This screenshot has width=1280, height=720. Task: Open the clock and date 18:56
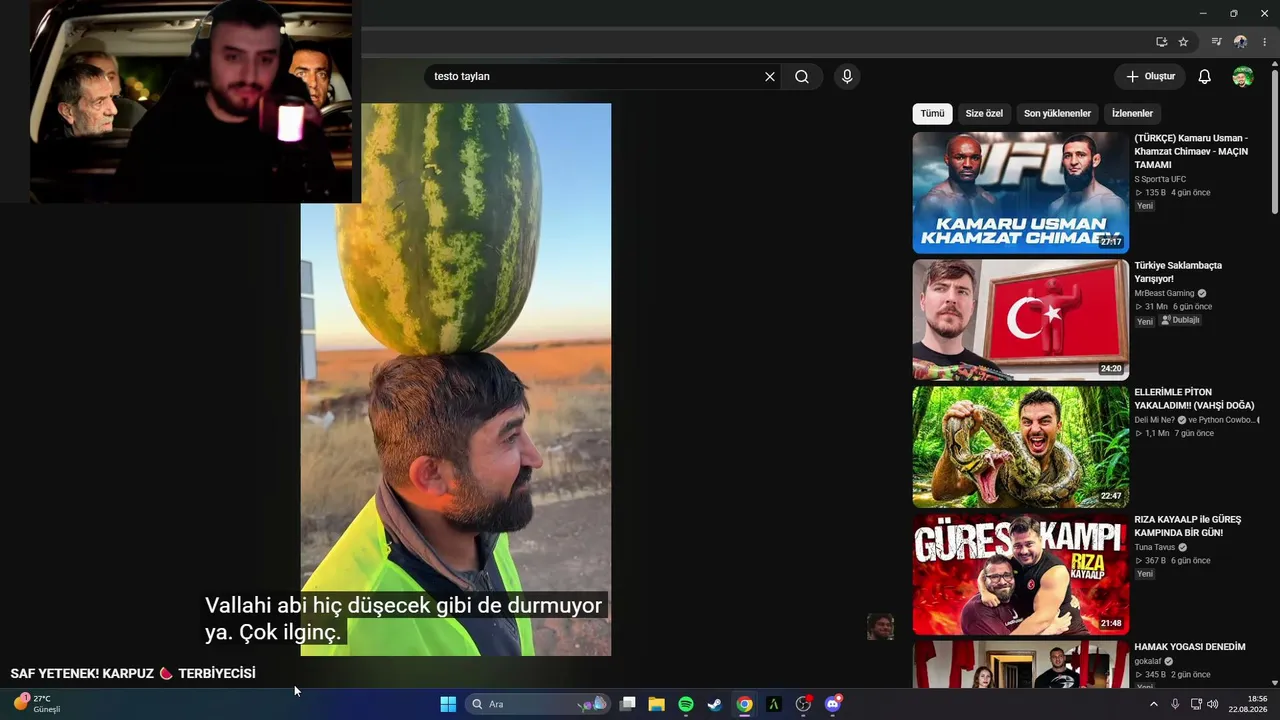(x=1248, y=704)
